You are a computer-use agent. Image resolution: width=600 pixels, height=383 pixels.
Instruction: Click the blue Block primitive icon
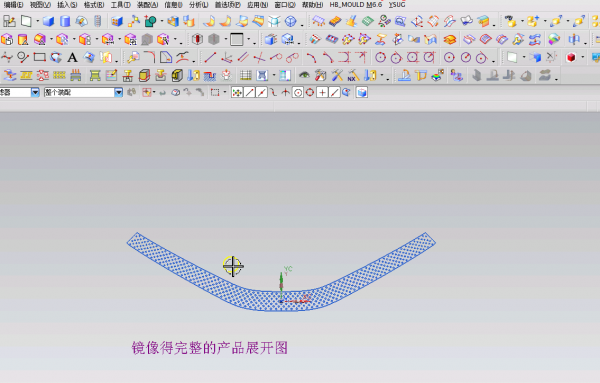click(49, 21)
